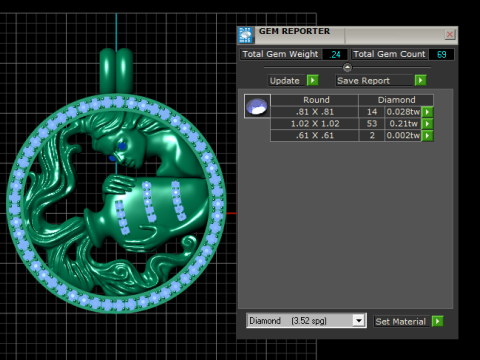
Task: Click the 0.028tw weight cell
Action: click(403, 112)
